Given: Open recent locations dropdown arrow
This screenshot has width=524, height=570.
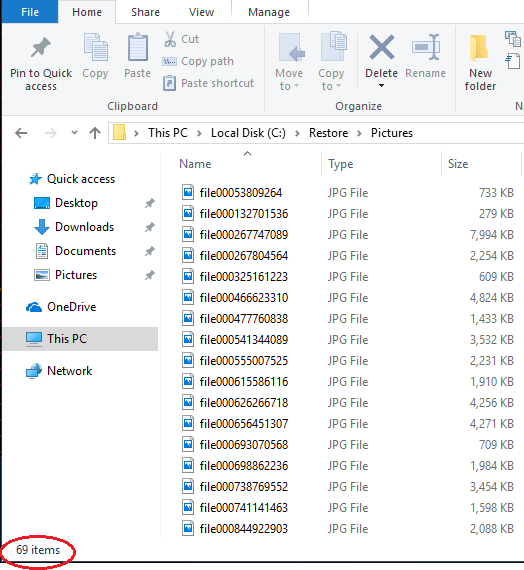Looking at the screenshot, I should coord(74,133).
